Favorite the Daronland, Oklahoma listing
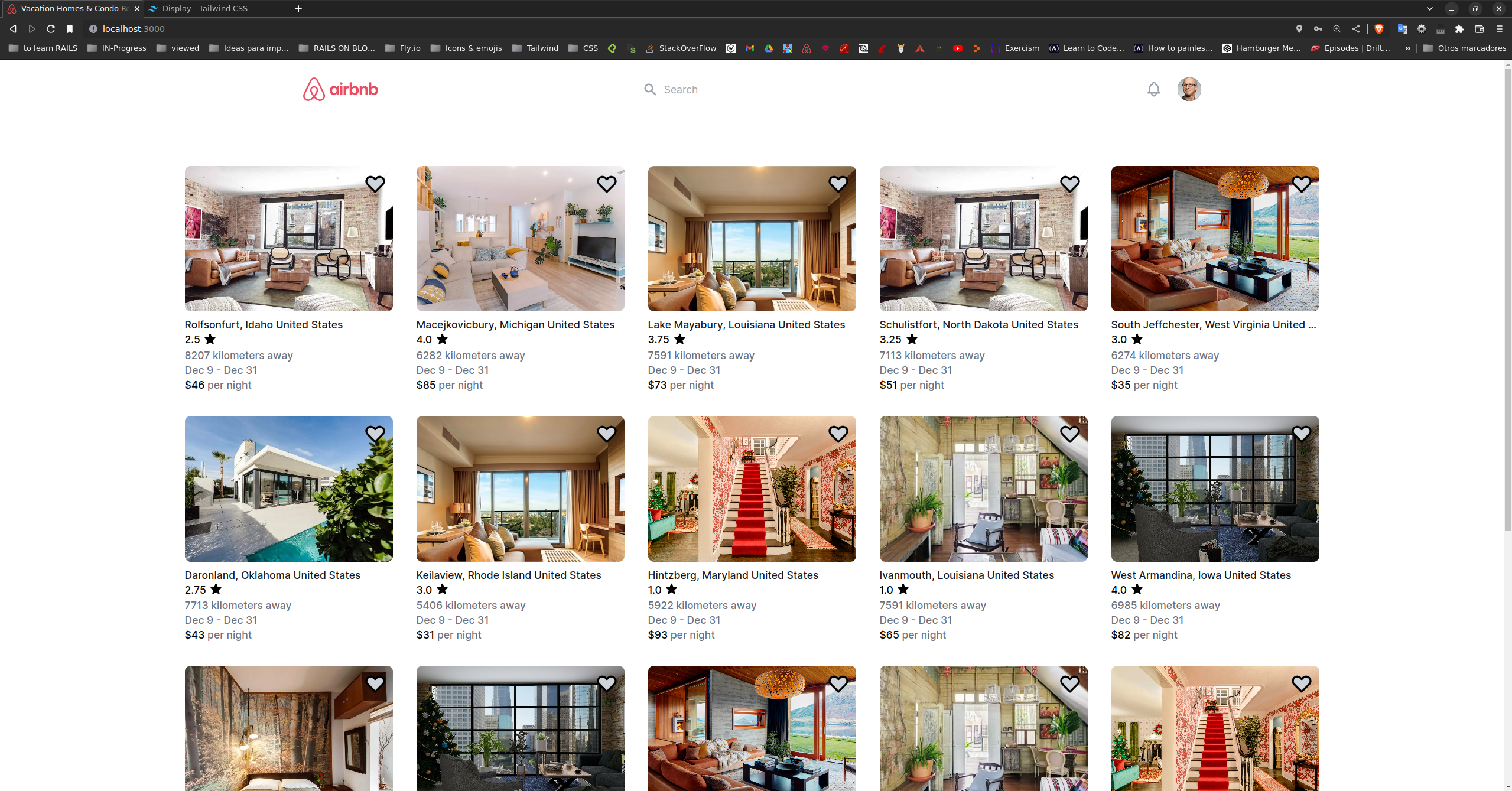This screenshot has height=791, width=1512. (x=375, y=434)
